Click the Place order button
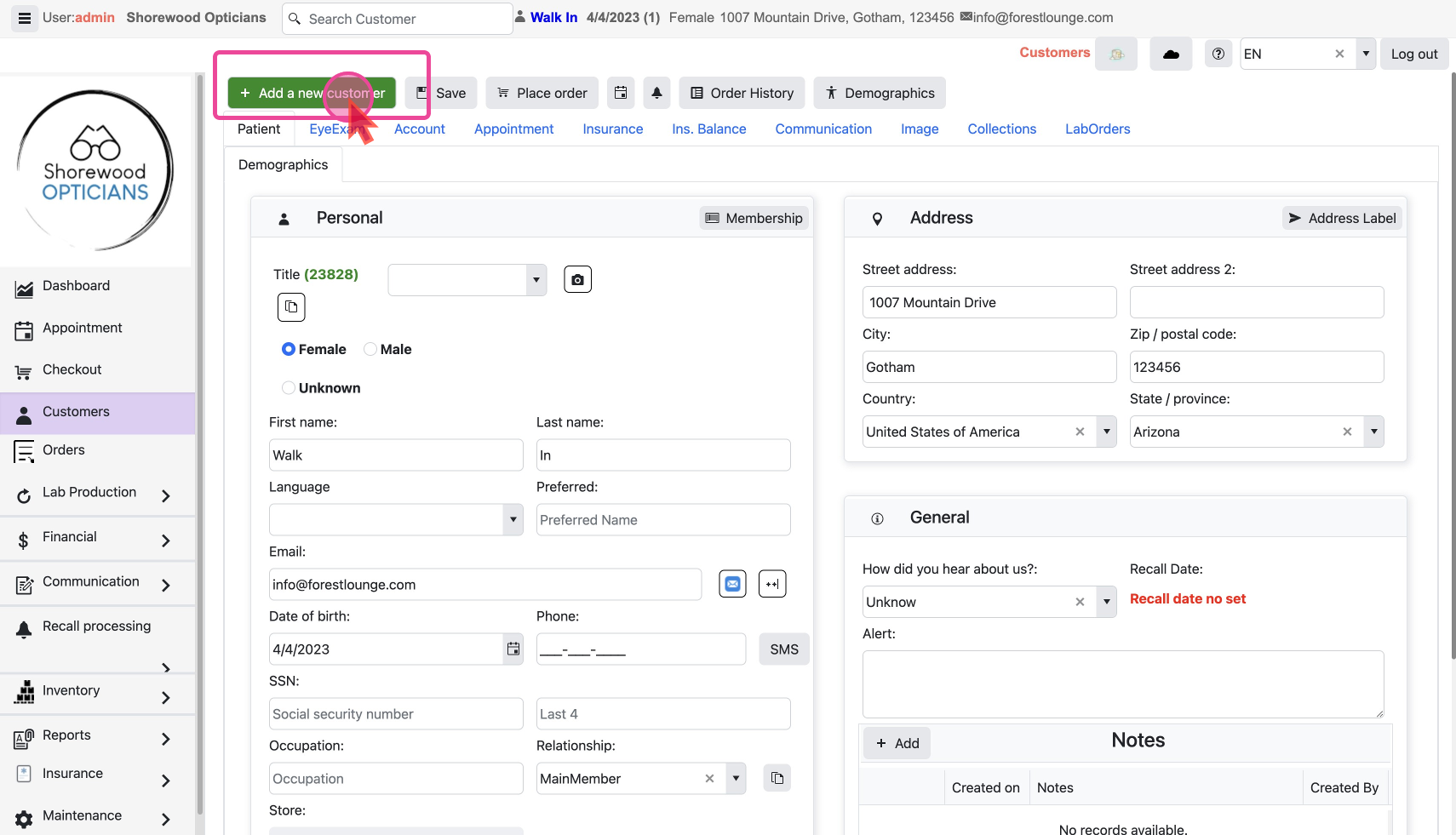1456x835 pixels. [x=542, y=93]
